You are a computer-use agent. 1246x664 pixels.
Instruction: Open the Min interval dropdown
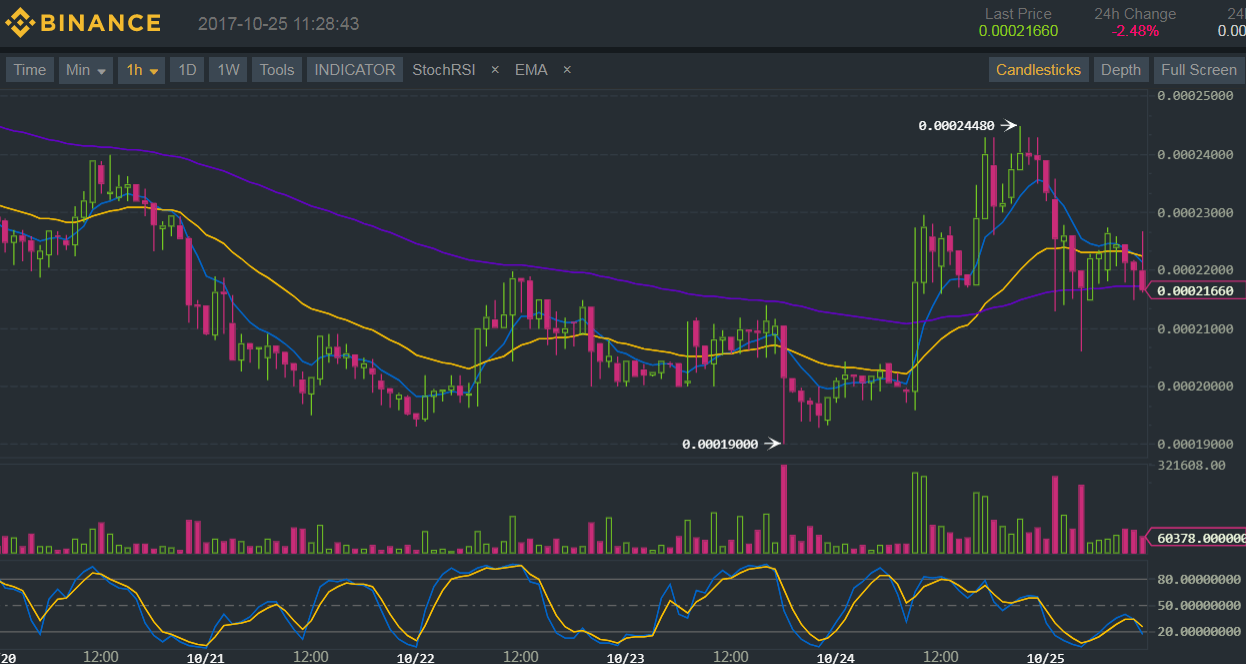(87, 70)
